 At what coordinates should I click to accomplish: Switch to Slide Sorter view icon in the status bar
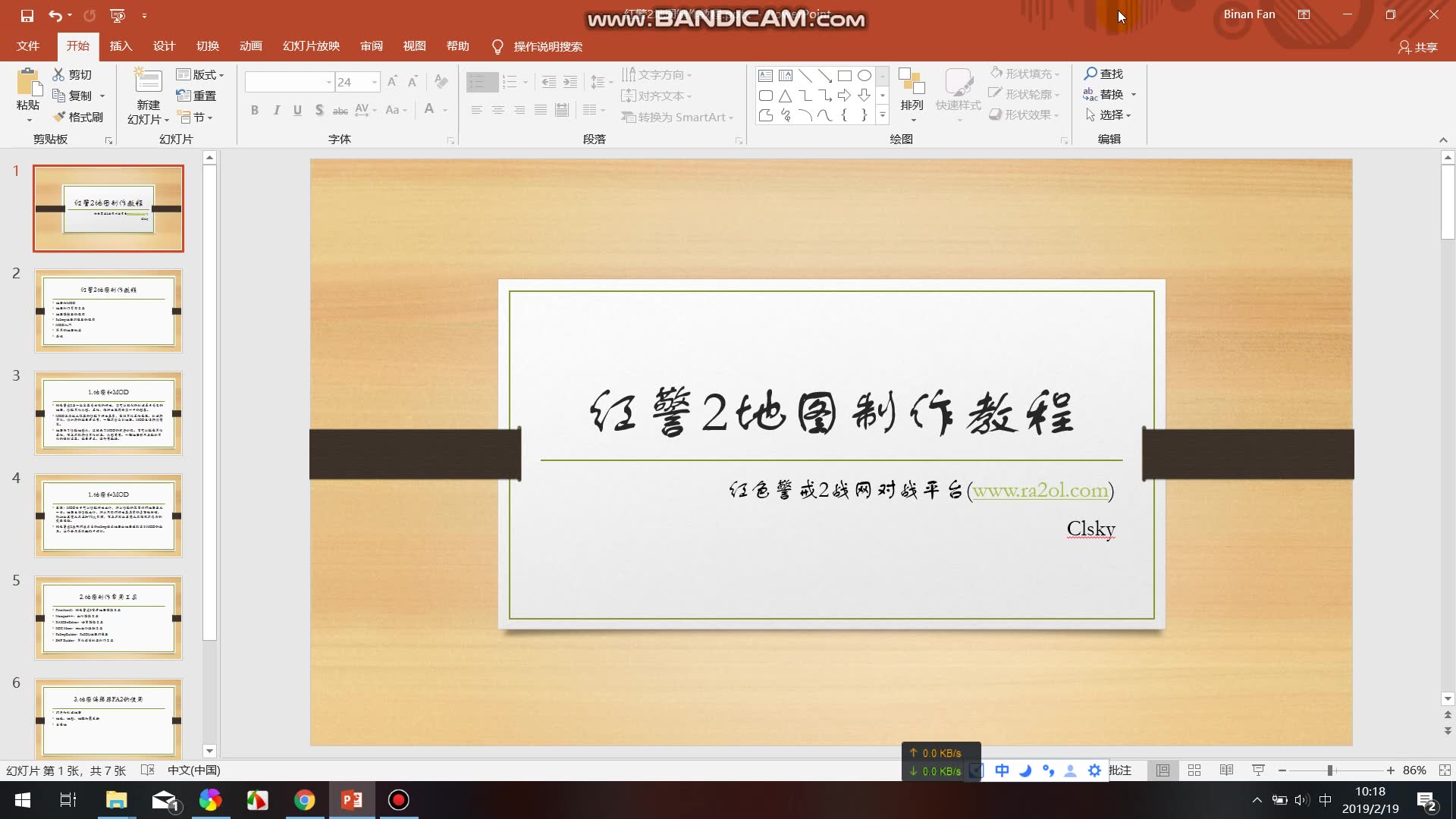(x=1194, y=770)
